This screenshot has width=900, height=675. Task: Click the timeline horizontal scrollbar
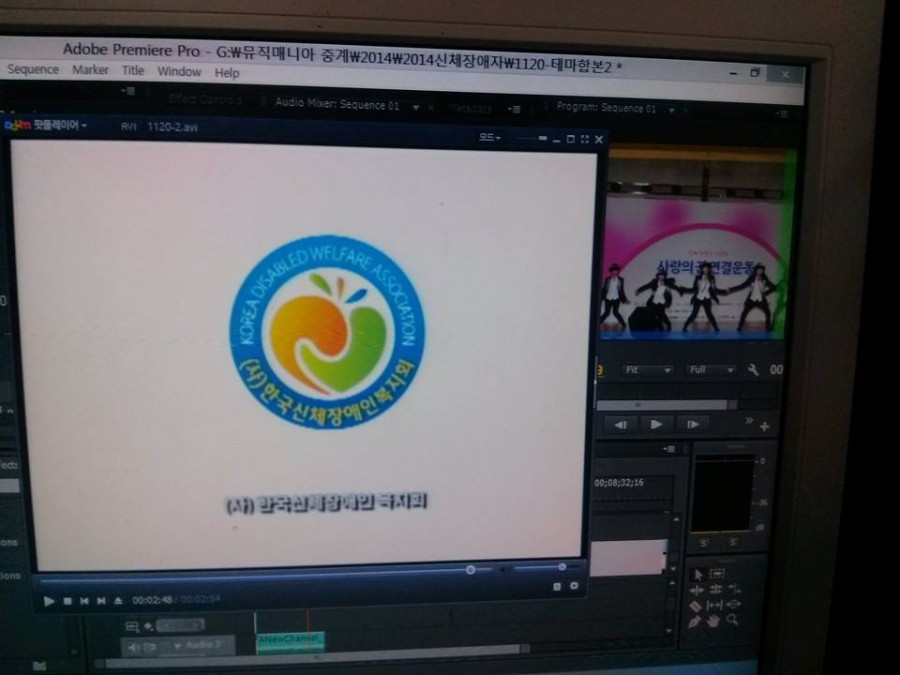[x=313, y=656]
